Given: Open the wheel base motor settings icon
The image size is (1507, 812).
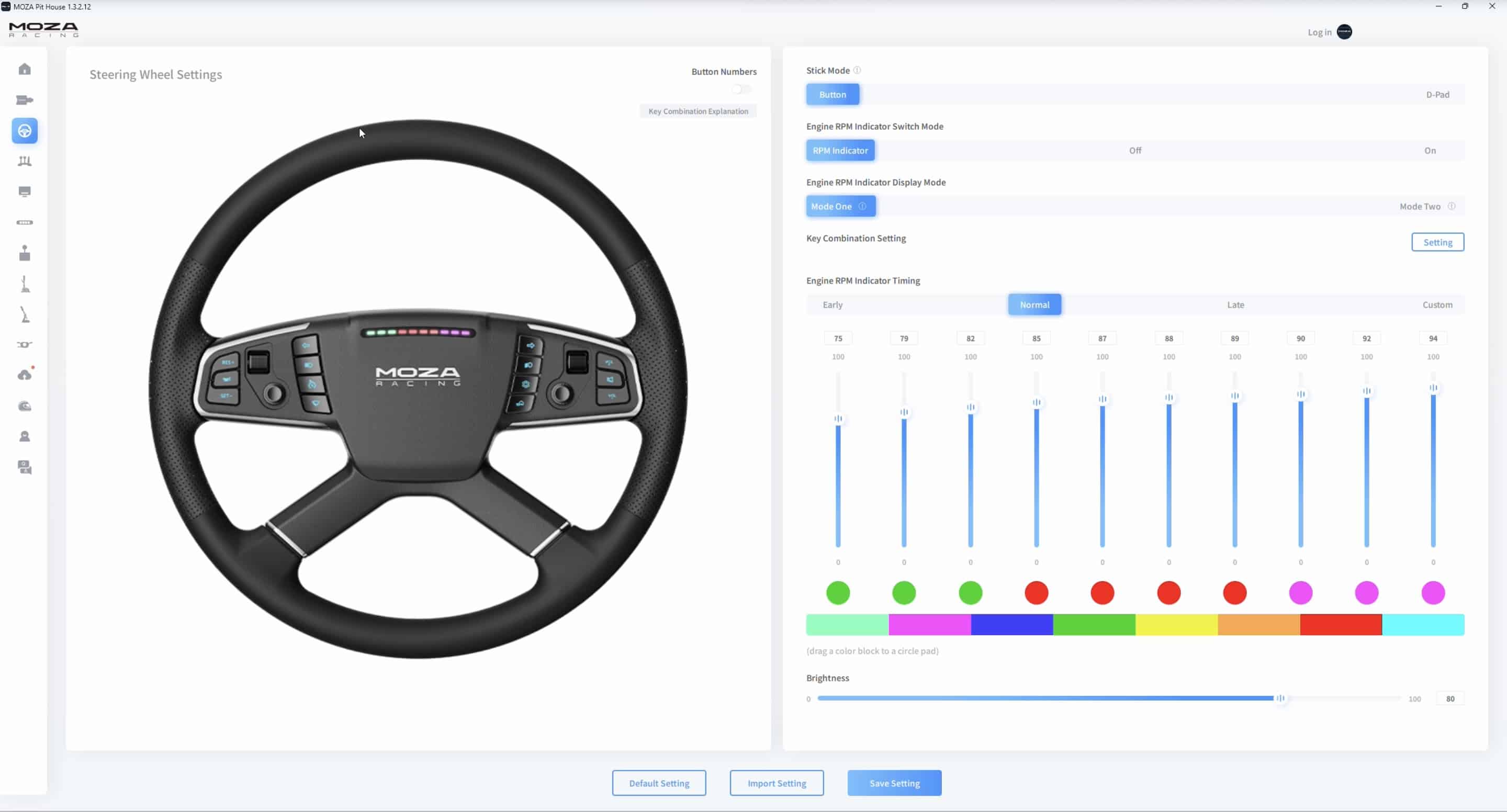Looking at the screenshot, I should click(25, 100).
